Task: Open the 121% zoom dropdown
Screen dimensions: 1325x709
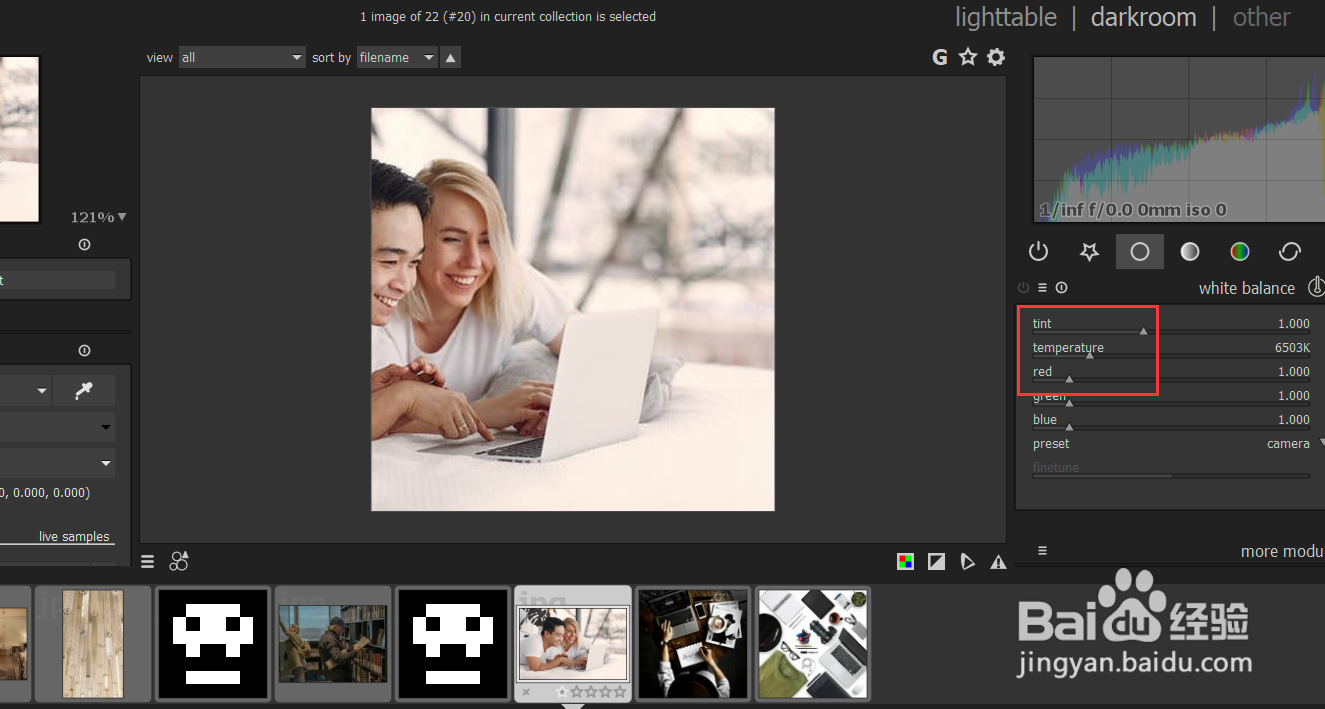Action: pyautogui.click(x=99, y=217)
